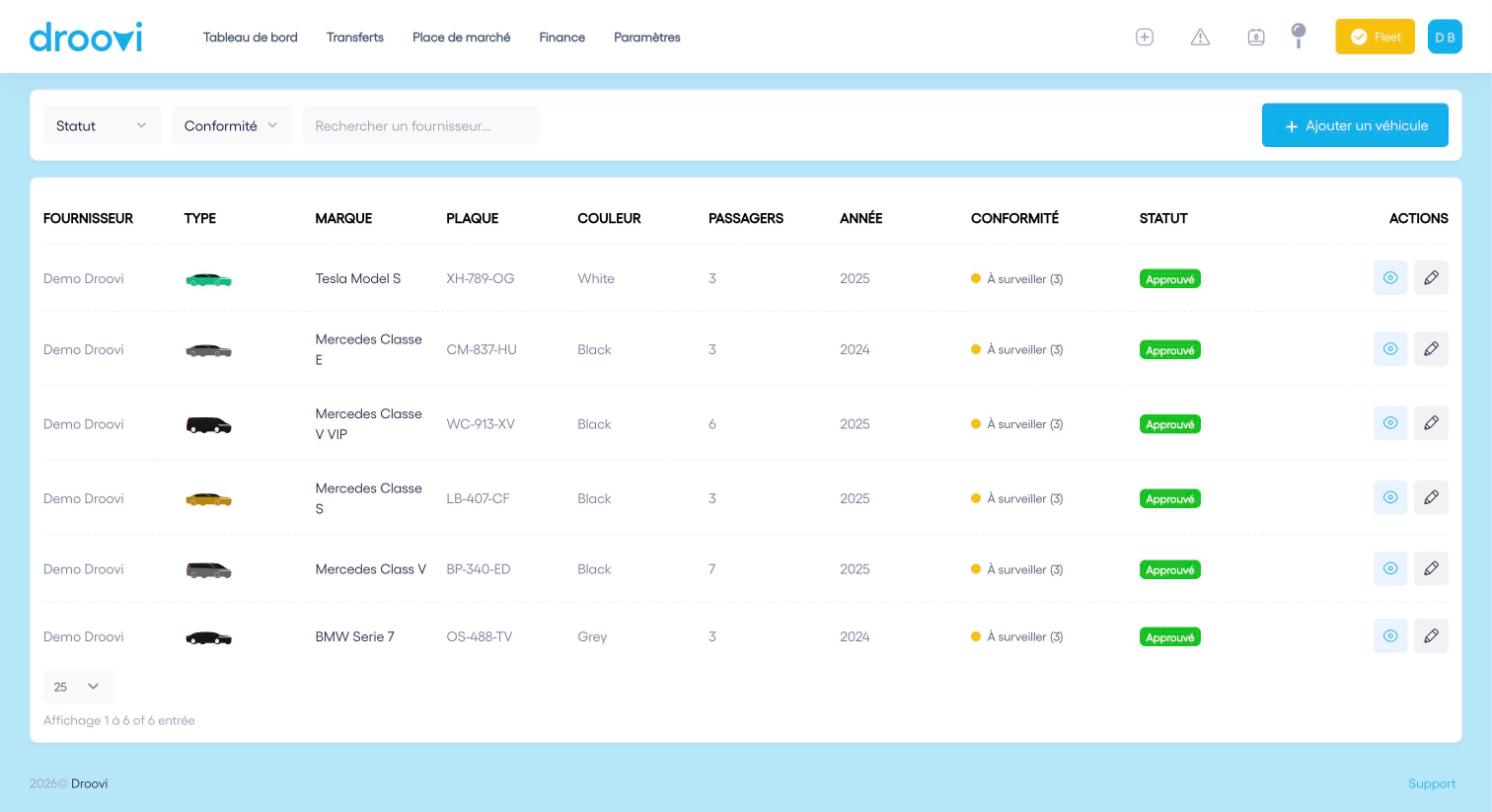Image resolution: width=1492 pixels, height=812 pixels.
Task: Click the map pin icon
Action: (1299, 36)
